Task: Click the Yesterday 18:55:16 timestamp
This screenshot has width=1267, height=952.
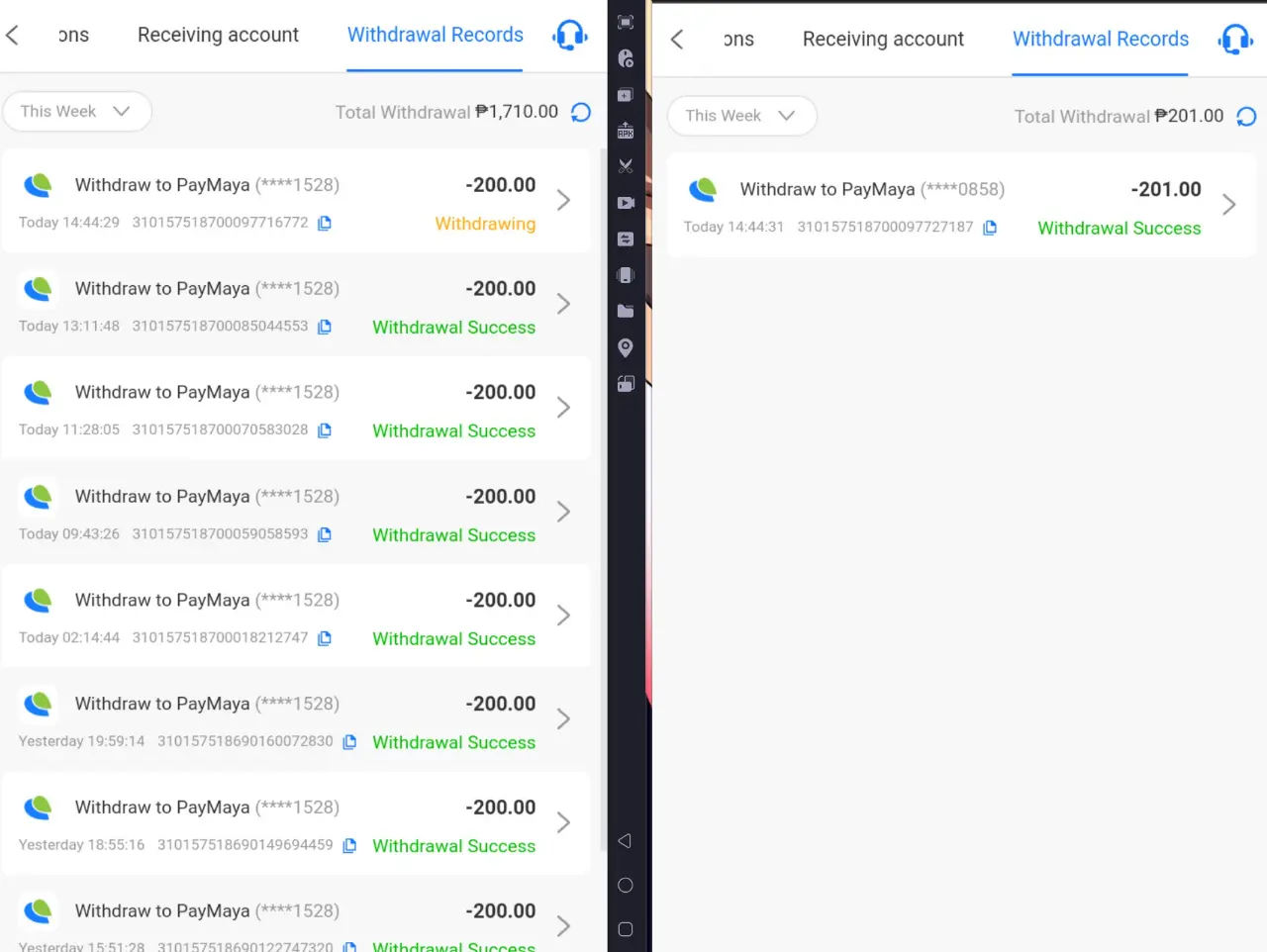Action: [x=81, y=846]
